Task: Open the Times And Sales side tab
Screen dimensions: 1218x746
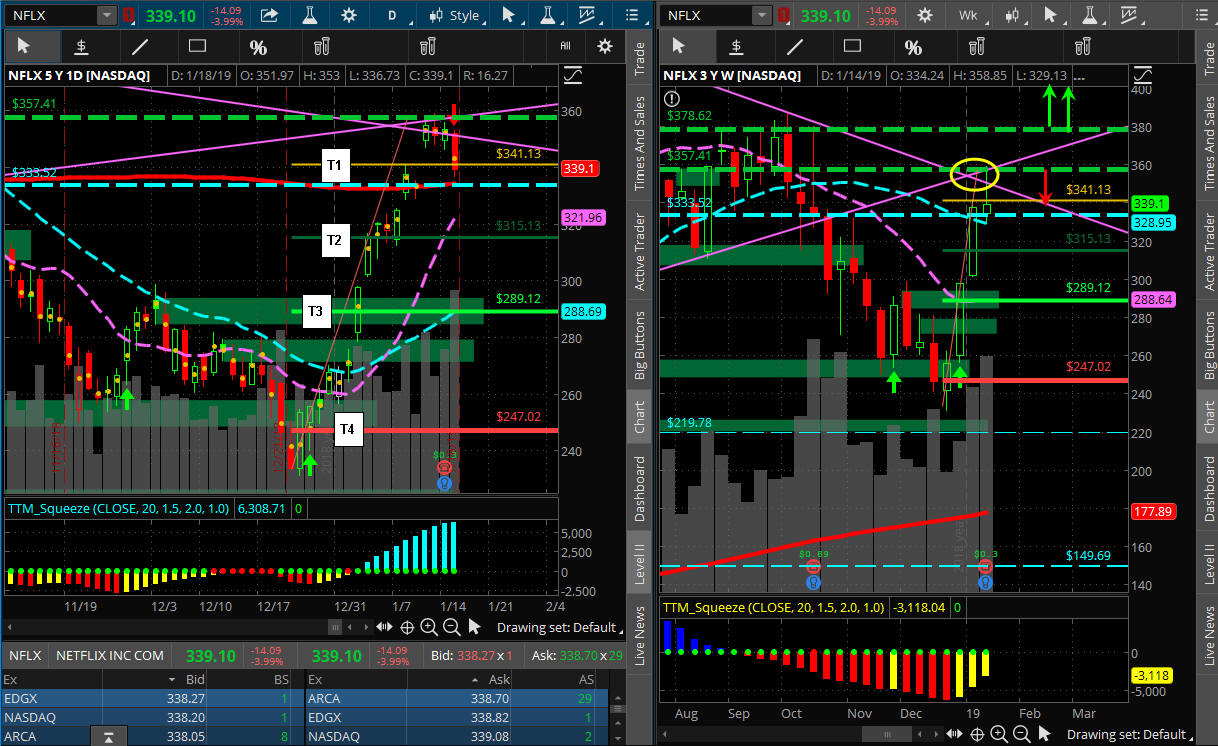Action: coord(640,144)
